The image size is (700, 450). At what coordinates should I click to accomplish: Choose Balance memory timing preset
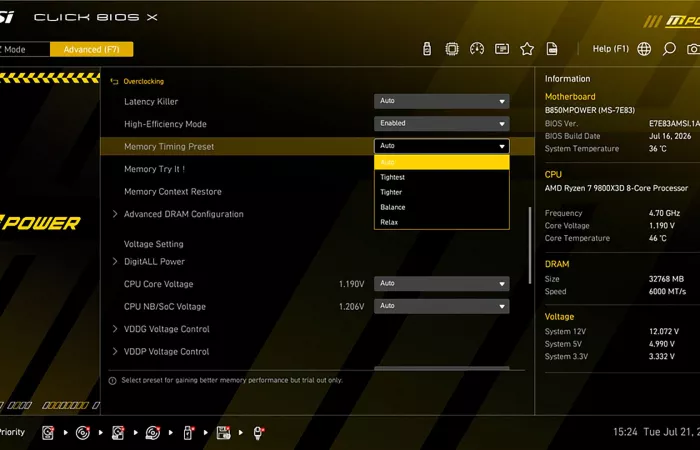pos(442,207)
